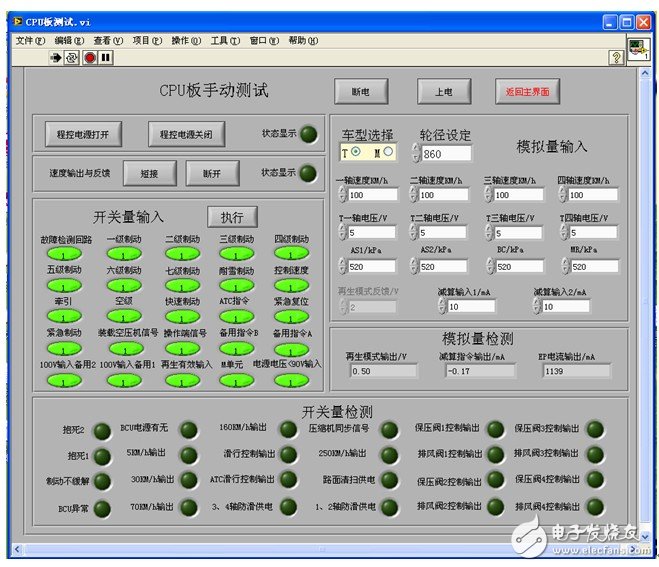Screen dimensions: 659x567
Task: Click the 程控电源打开 button
Action: [x=83, y=133]
